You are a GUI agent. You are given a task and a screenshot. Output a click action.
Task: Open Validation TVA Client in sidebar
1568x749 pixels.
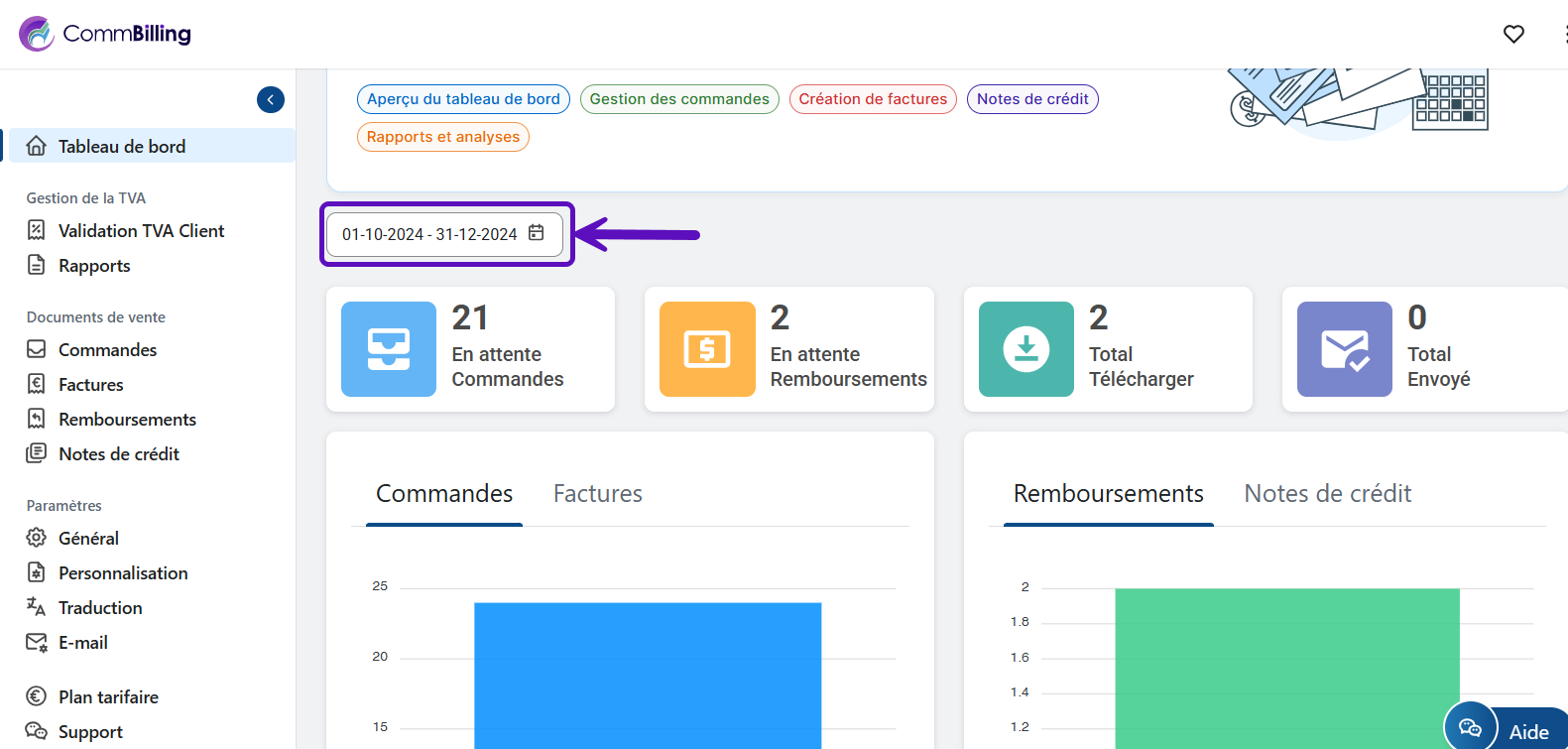coord(141,231)
